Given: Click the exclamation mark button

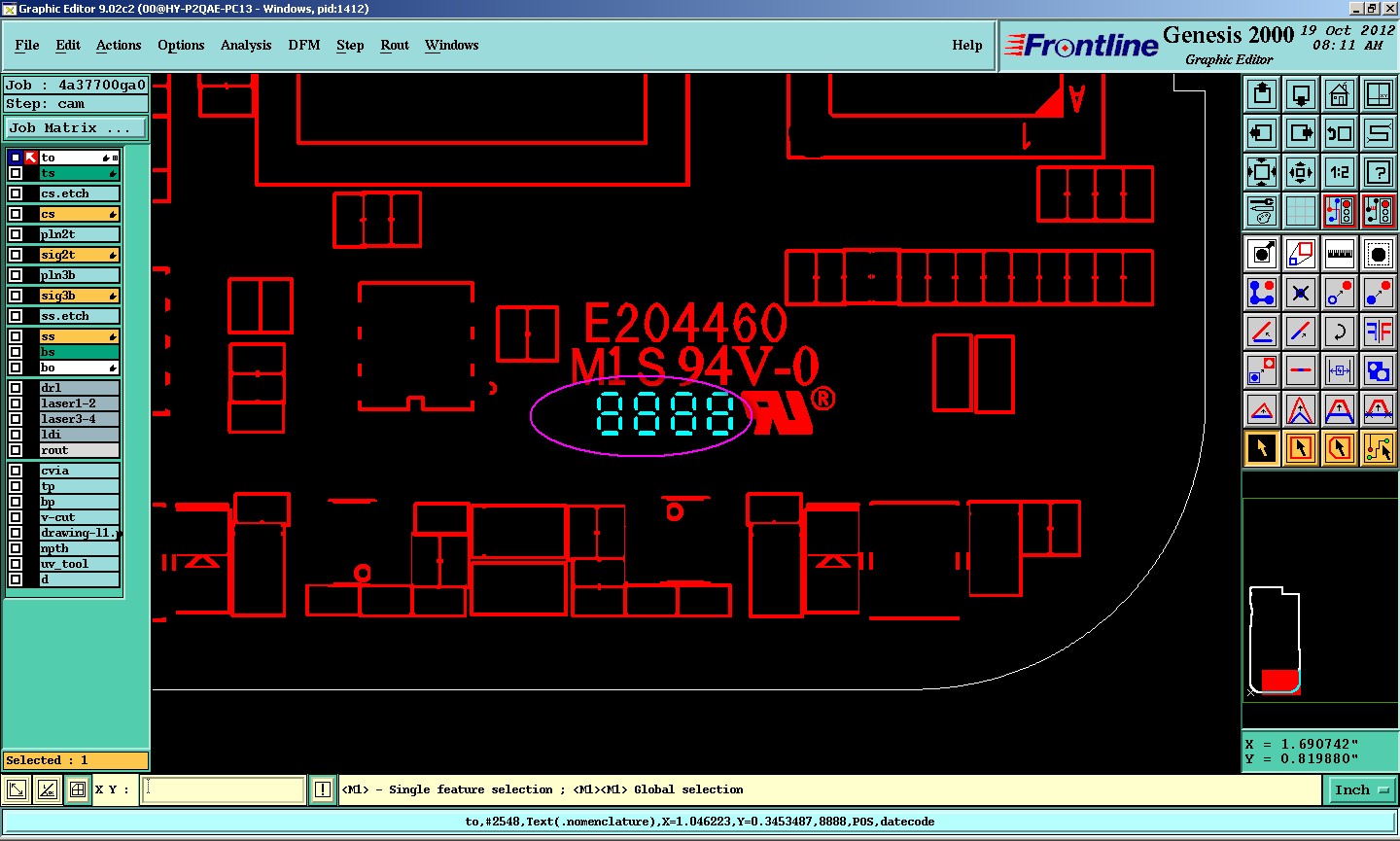Looking at the screenshot, I should 323,789.
